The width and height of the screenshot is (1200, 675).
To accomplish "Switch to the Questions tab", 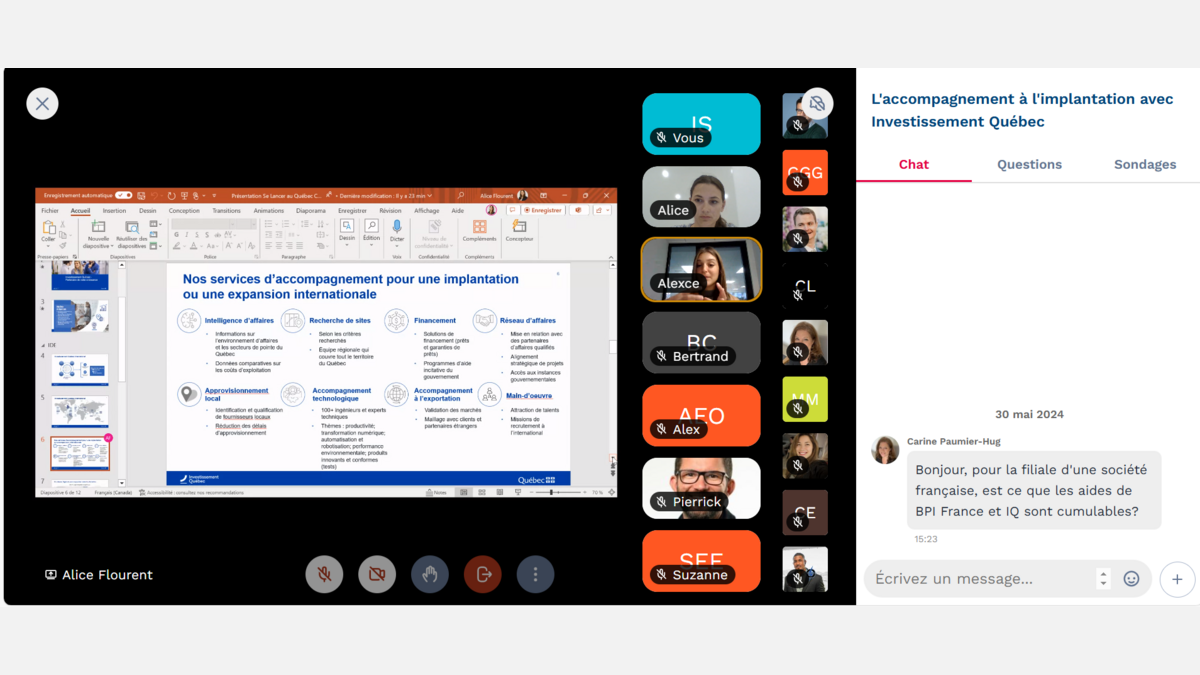I will (x=1029, y=164).
